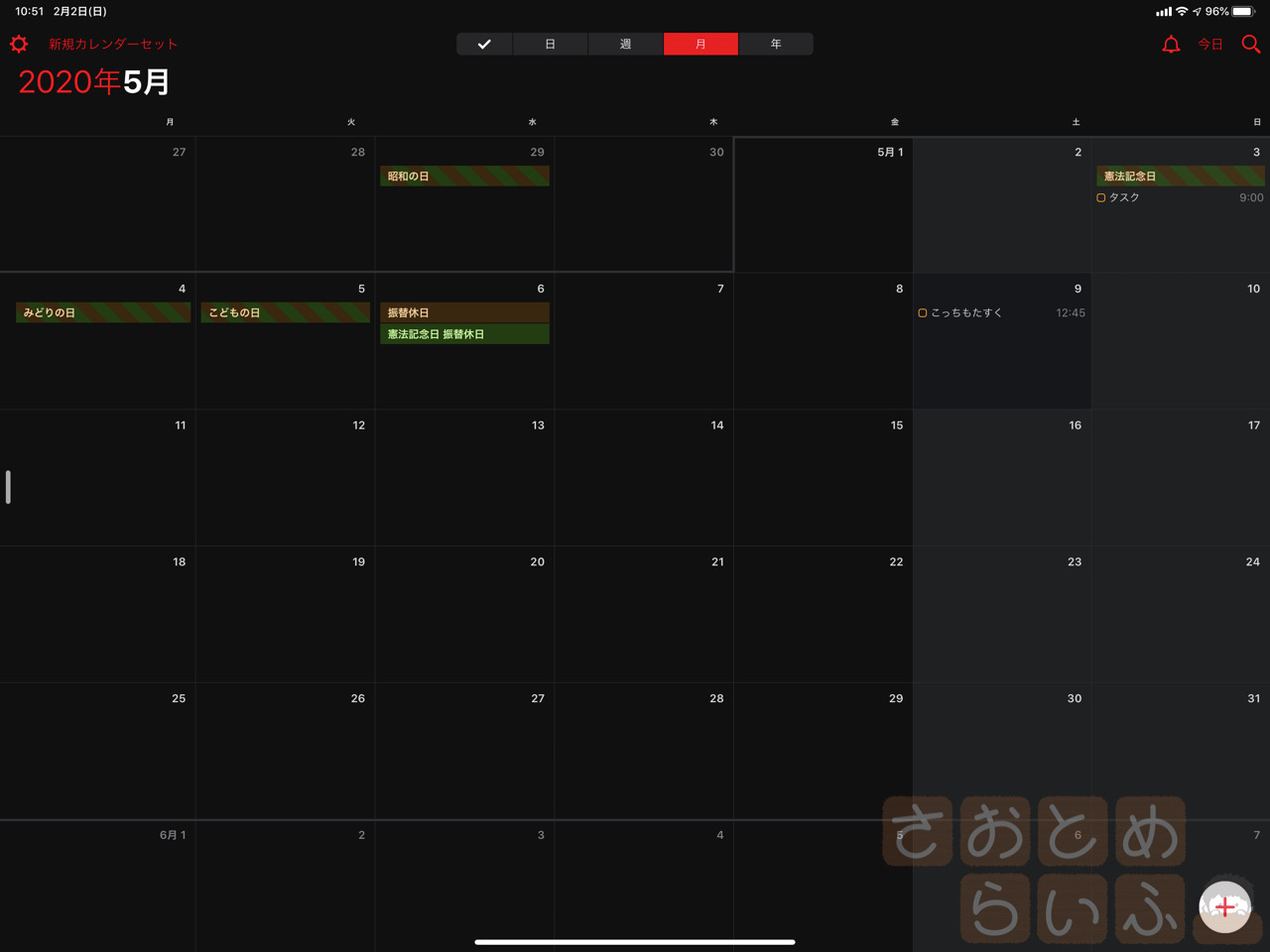
Task: Open the 昭和の日 holiday event
Action: click(464, 176)
